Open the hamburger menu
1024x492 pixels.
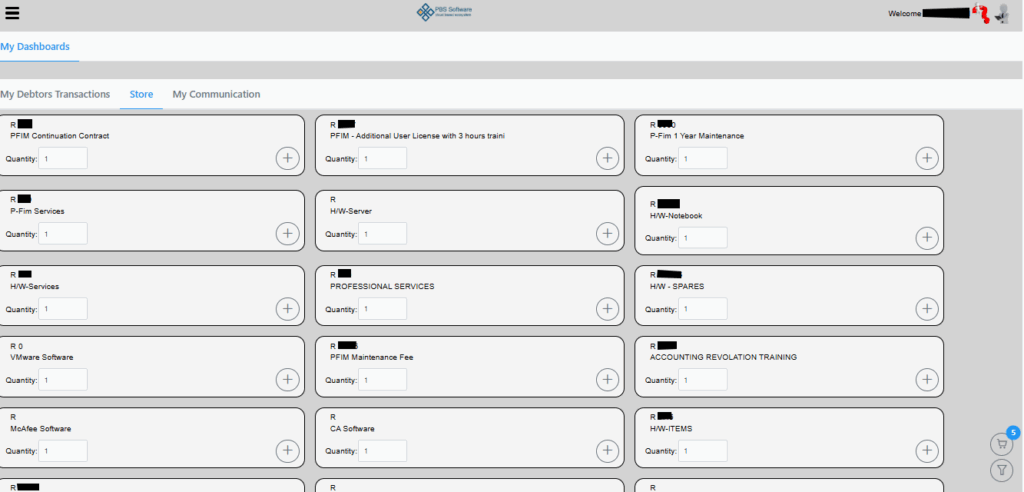tap(12, 13)
